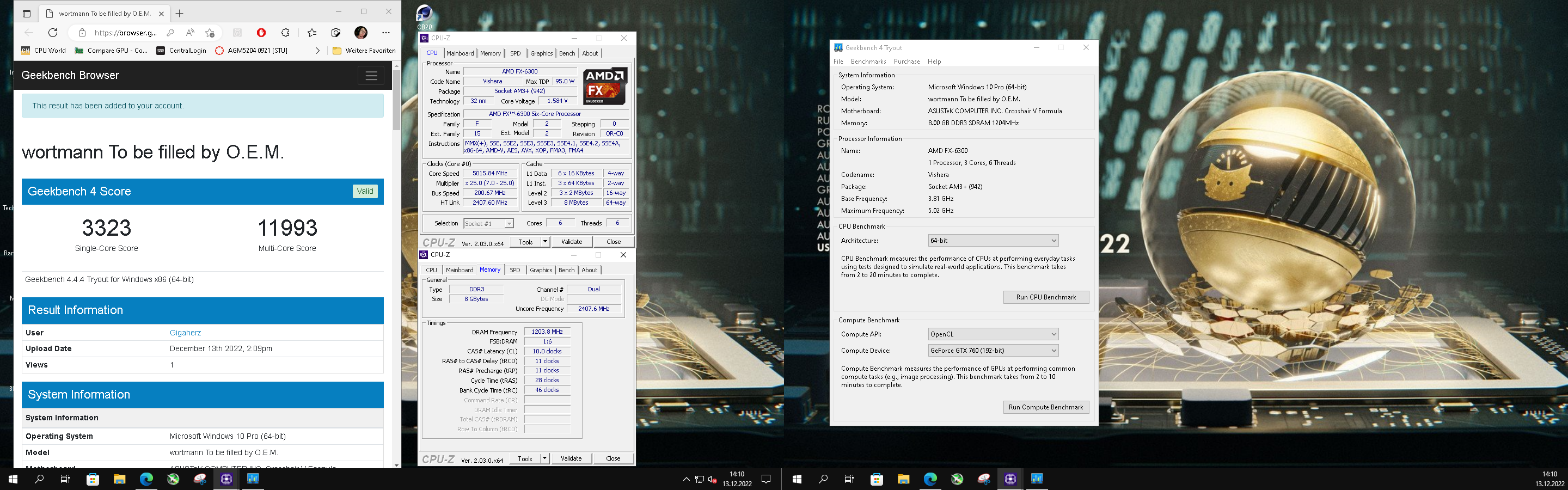
Task: Click the Gigaherz user link
Action: point(185,332)
